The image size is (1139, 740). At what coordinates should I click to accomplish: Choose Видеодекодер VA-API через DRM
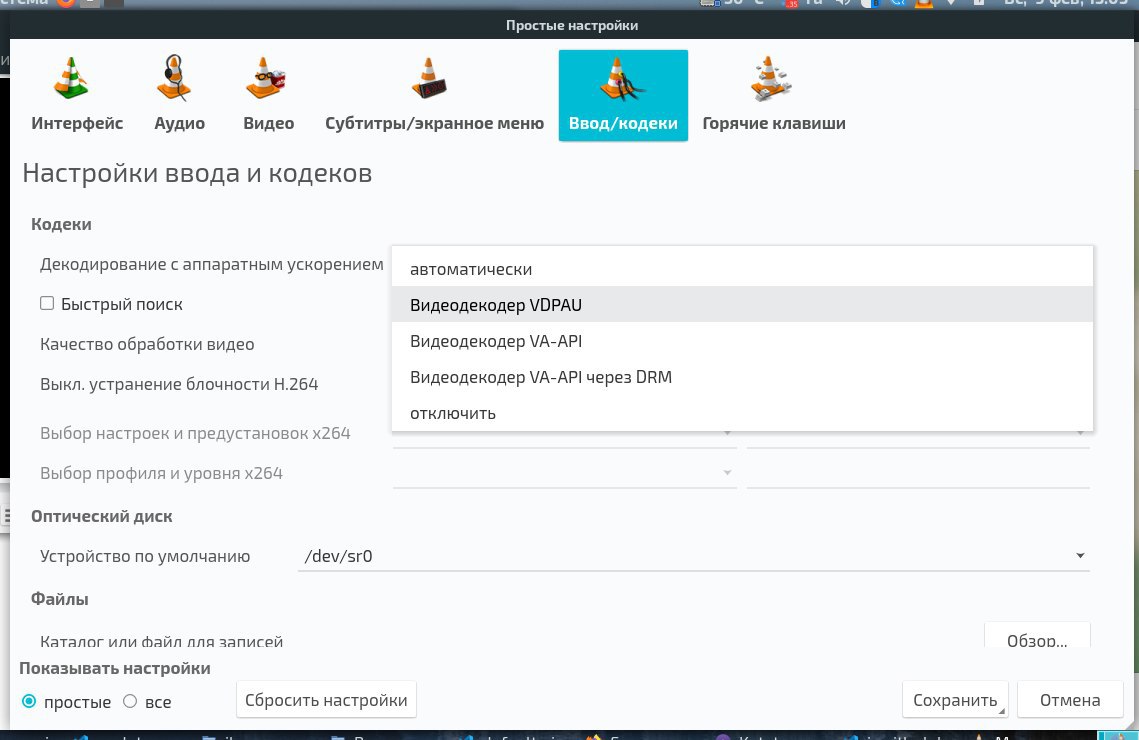tap(742, 377)
